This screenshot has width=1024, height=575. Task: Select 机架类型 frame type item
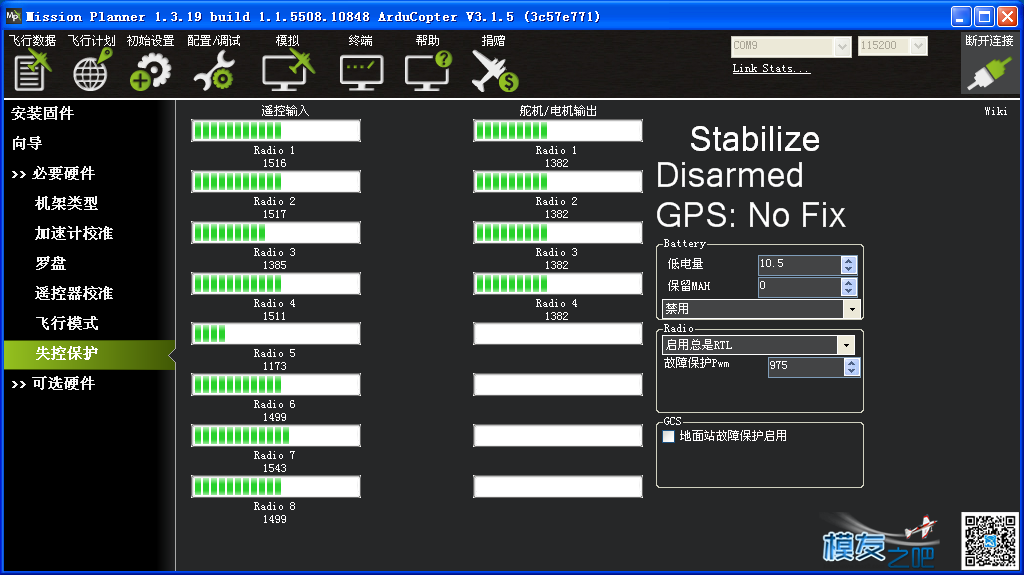(x=67, y=203)
